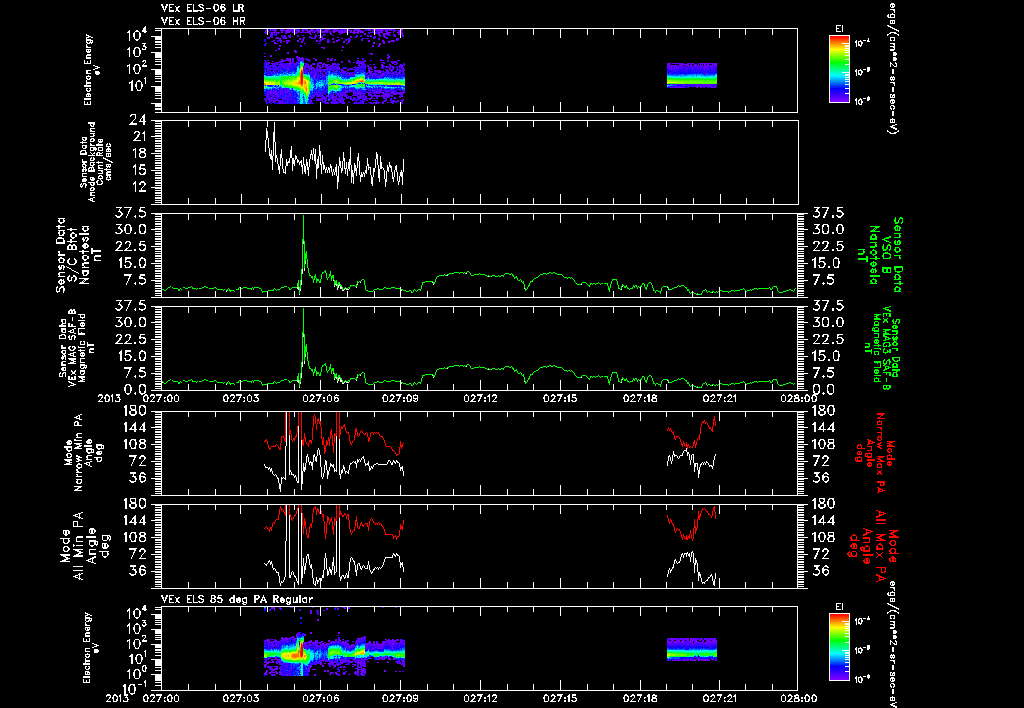Click the "027:15" label on the magnetic field time axis
The height and width of the screenshot is (708, 1024).
[x=562, y=398]
